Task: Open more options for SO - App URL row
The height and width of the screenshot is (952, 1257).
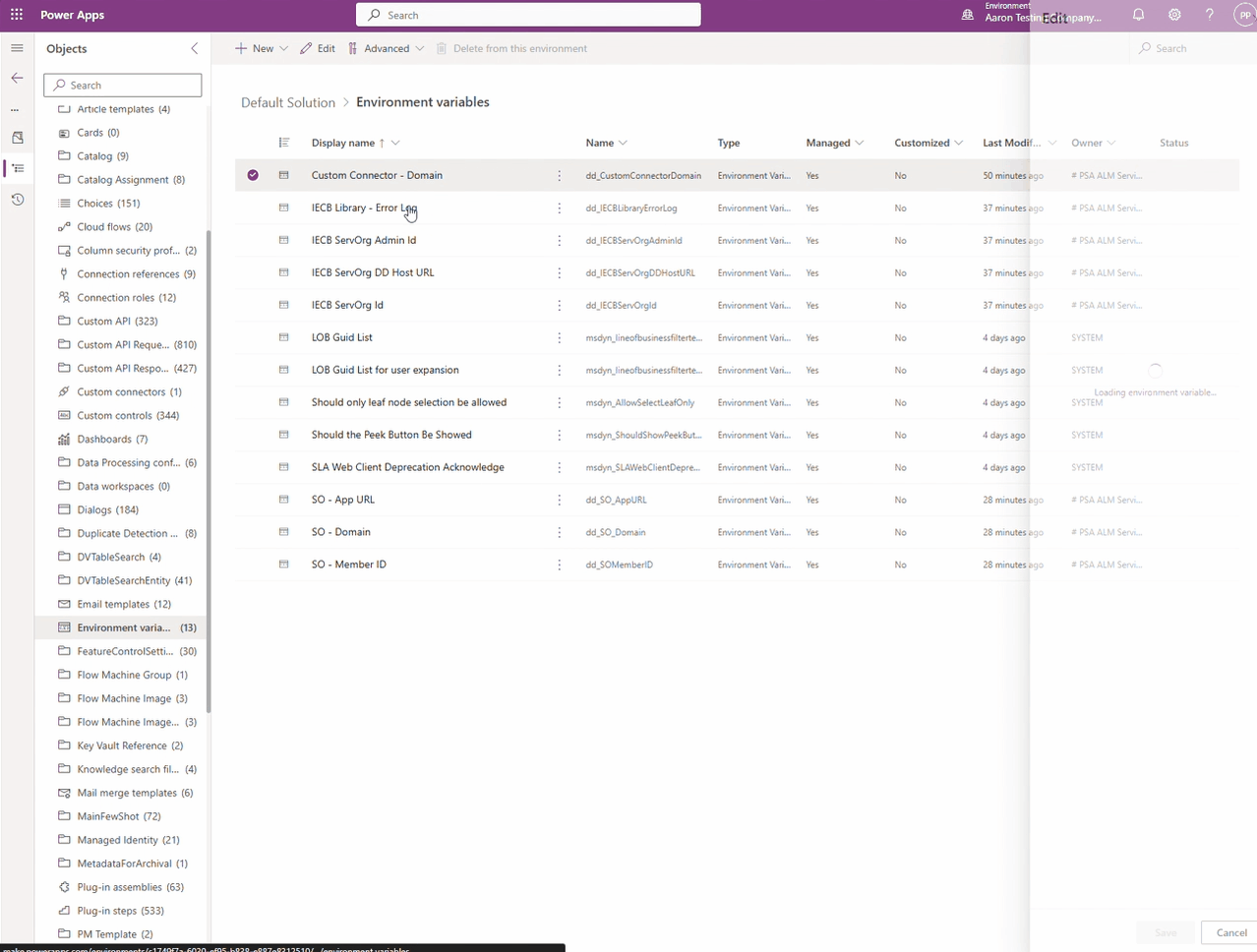Action: coord(560,501)
